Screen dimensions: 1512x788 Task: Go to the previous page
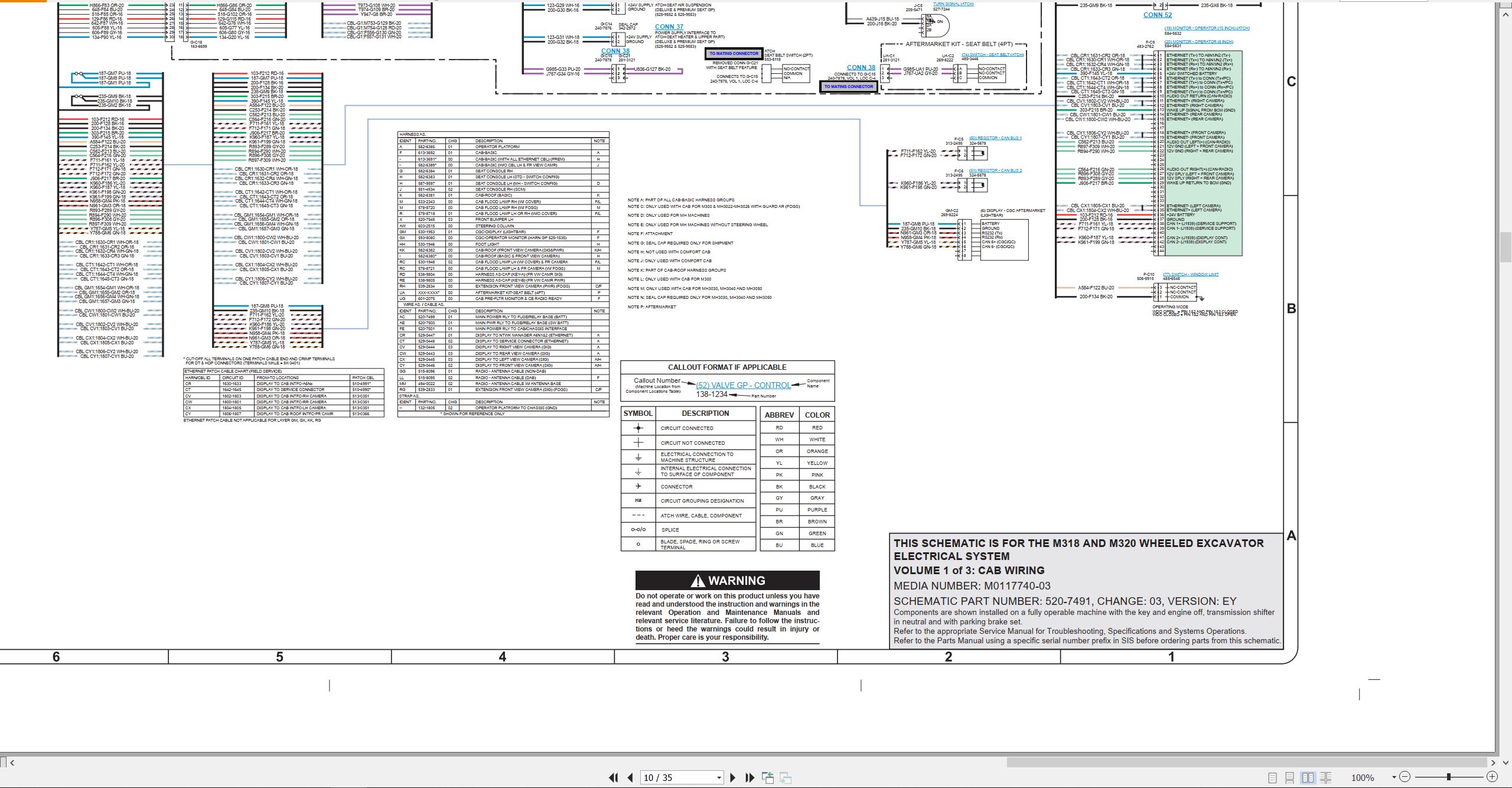click(630, 777)
